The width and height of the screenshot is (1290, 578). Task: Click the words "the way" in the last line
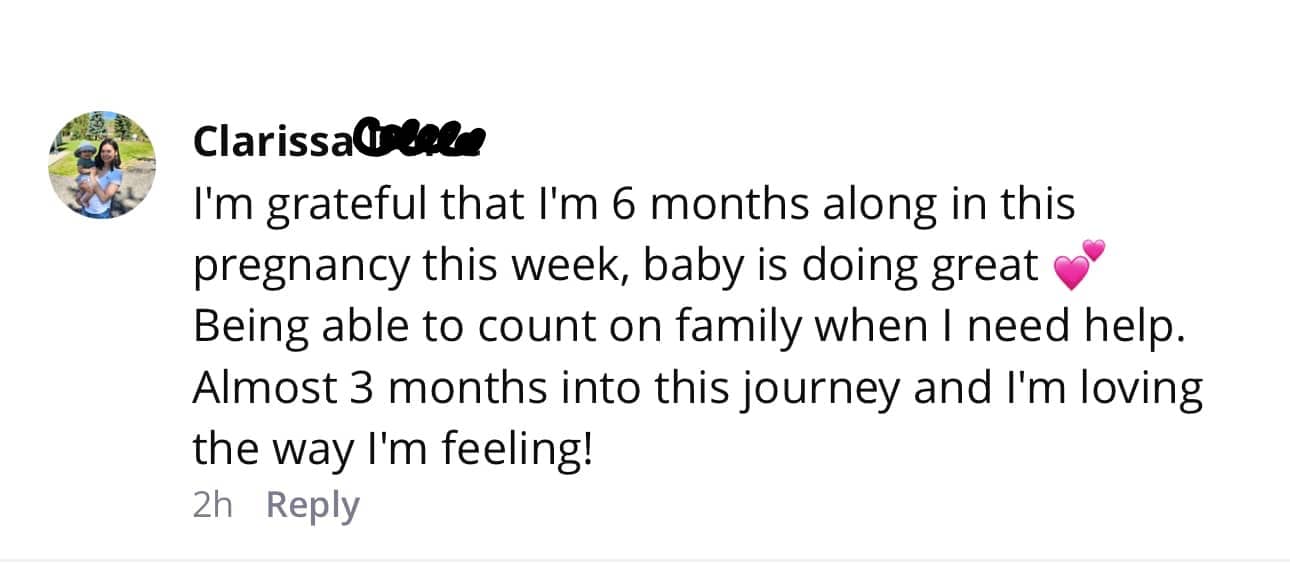point(269,450)
